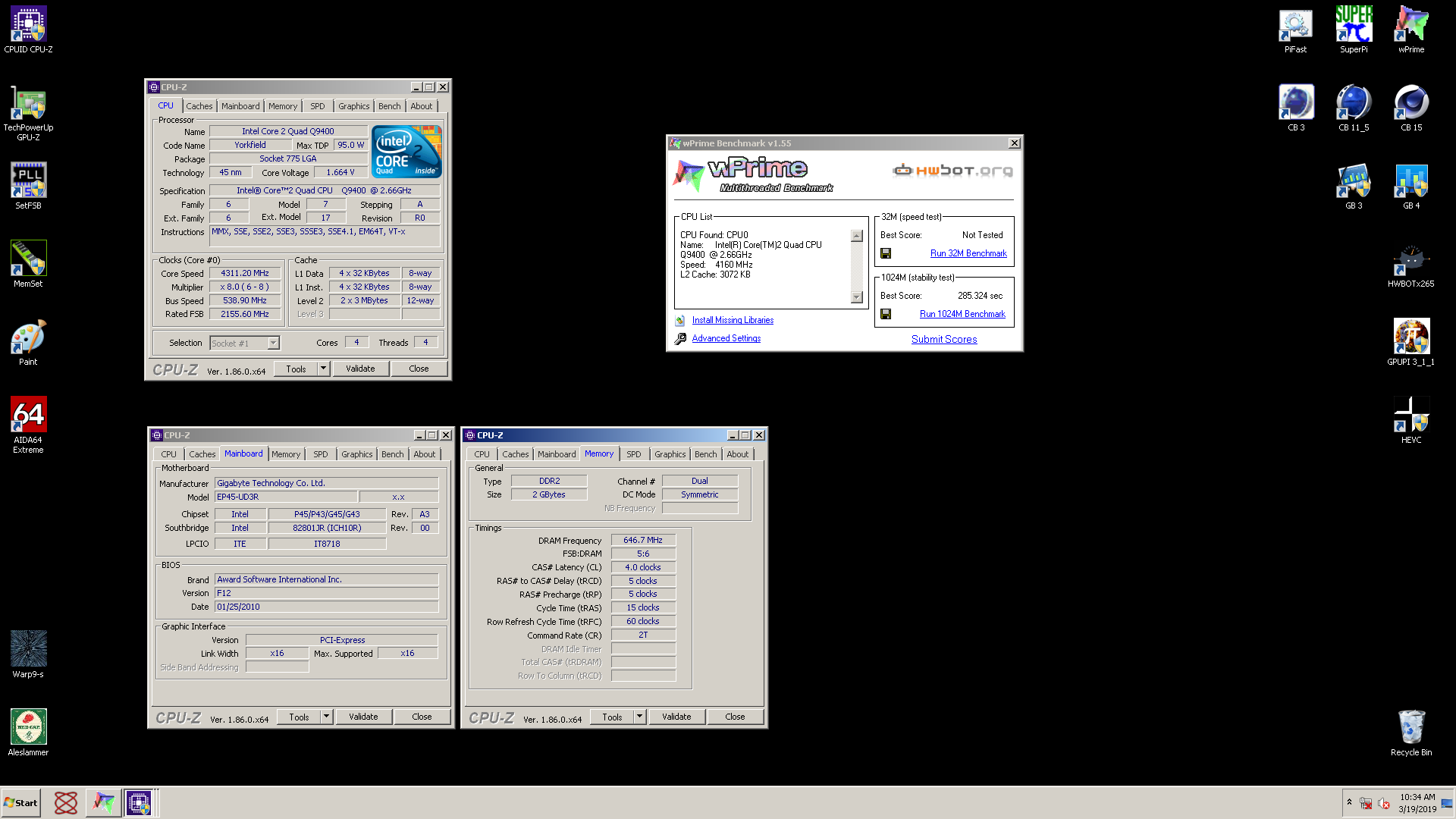Open the GB 4 desktop icon
This screenshot has height=819, width=1456.
pyautogui.click(x=1411, y=186)
